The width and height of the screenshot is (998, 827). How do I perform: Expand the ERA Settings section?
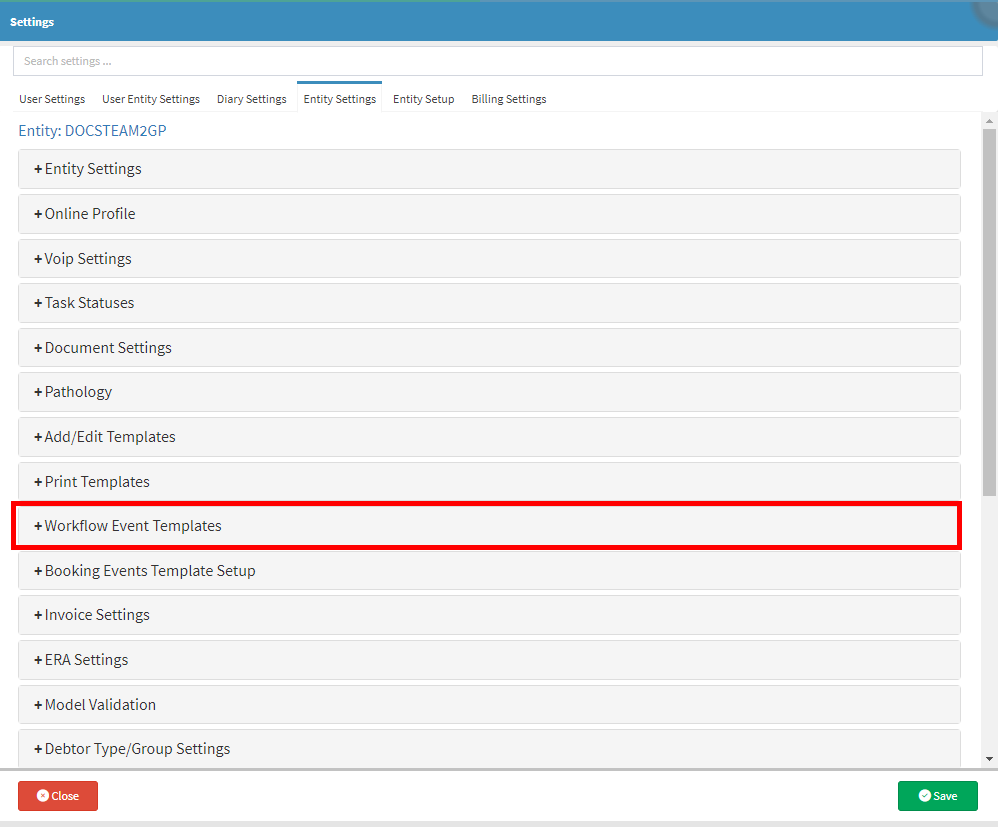pyautogui.click(x=86, y=660)
